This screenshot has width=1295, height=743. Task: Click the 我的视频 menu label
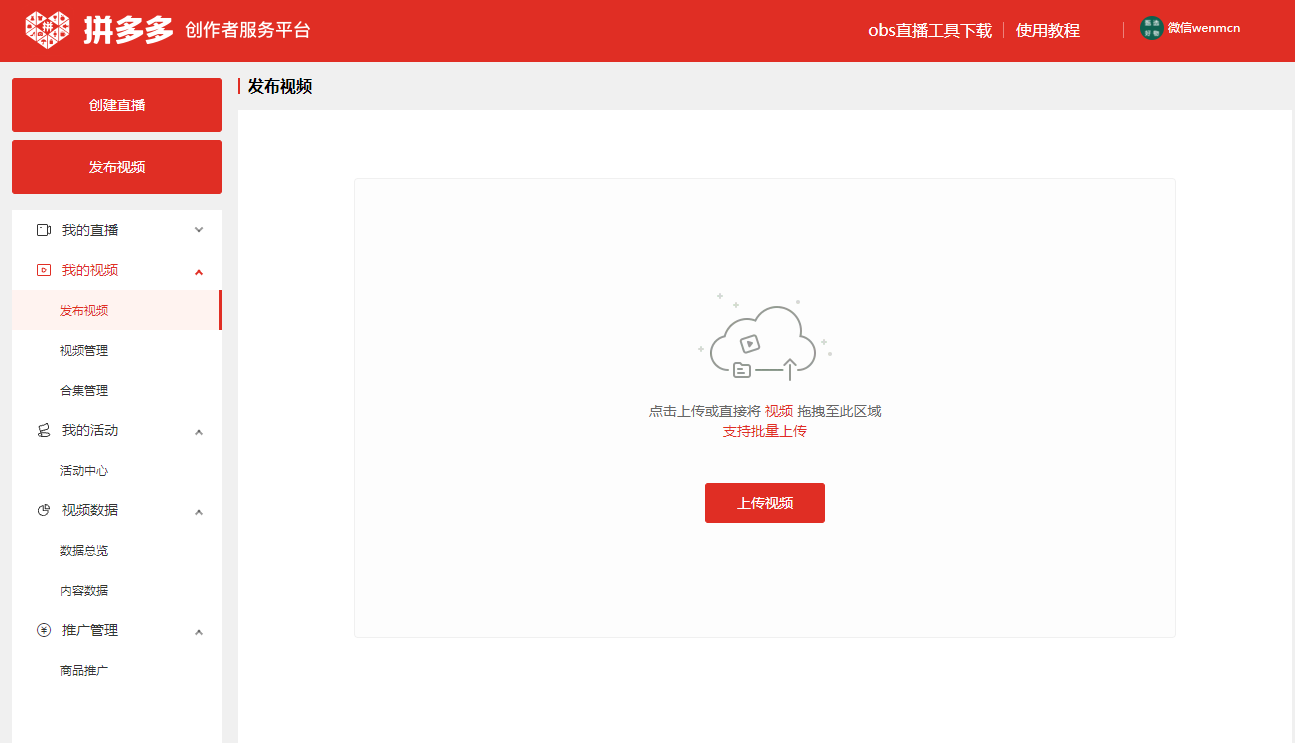pyautogui.click(x=90, y=270)
